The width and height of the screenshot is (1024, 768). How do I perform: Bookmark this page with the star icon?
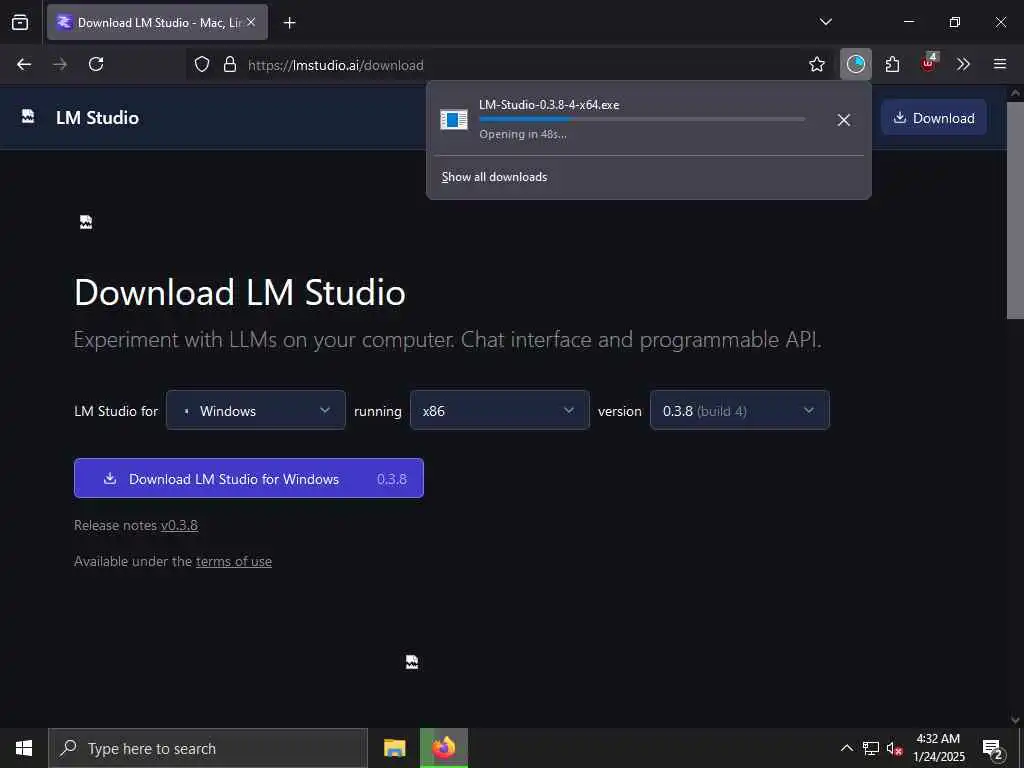[816, 64]
